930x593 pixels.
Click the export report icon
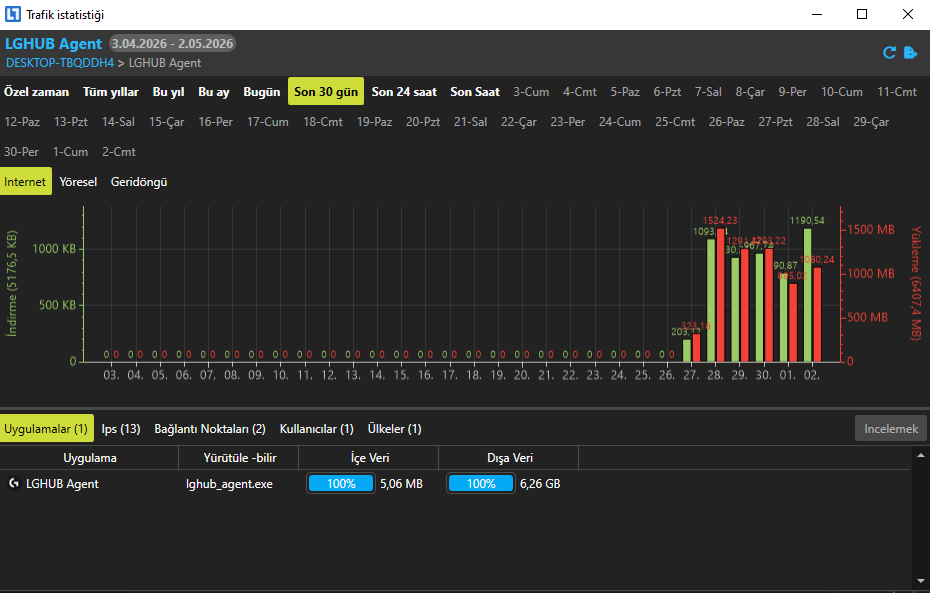910,53
